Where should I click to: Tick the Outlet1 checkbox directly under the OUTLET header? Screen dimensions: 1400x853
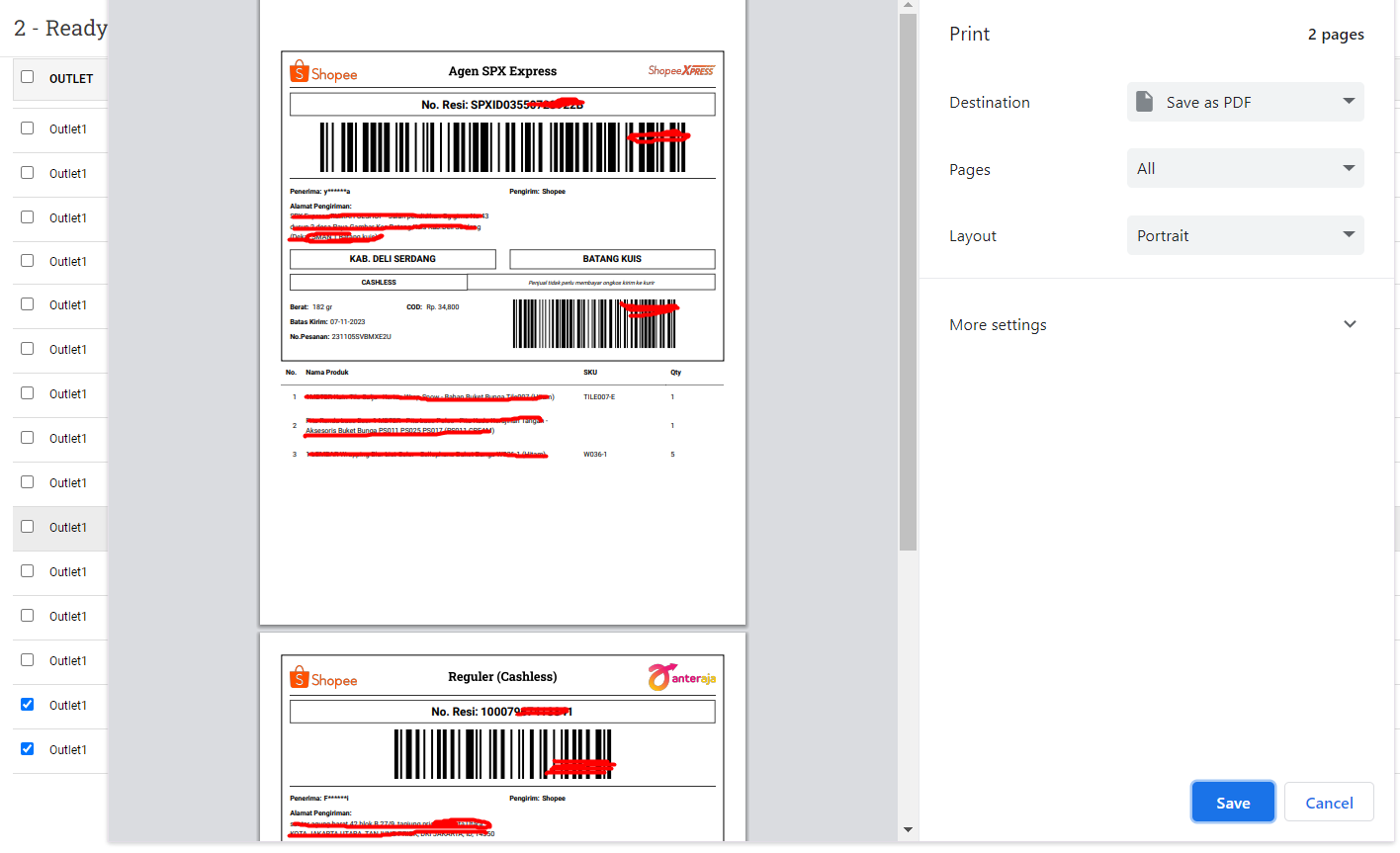coord(27,128)
